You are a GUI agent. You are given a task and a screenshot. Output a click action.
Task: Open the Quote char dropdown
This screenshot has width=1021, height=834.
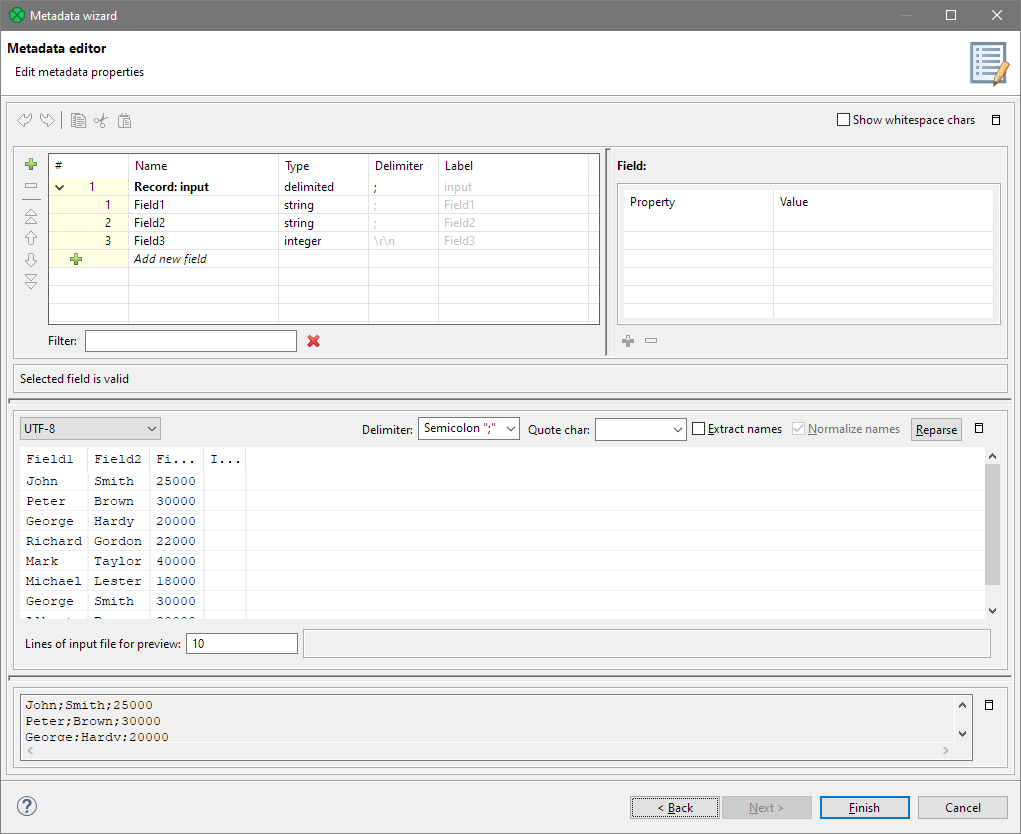click(x=640, y=429)
